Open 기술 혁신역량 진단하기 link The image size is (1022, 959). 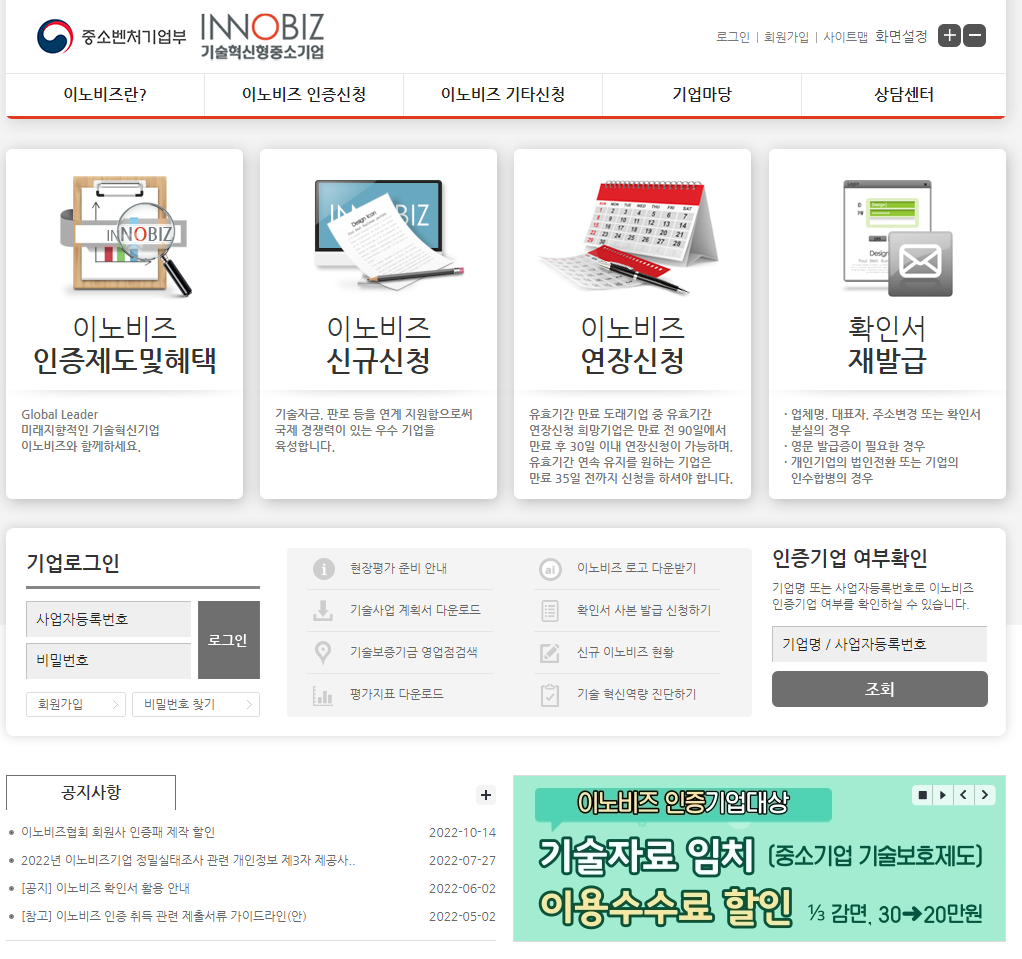coord(636,694)
